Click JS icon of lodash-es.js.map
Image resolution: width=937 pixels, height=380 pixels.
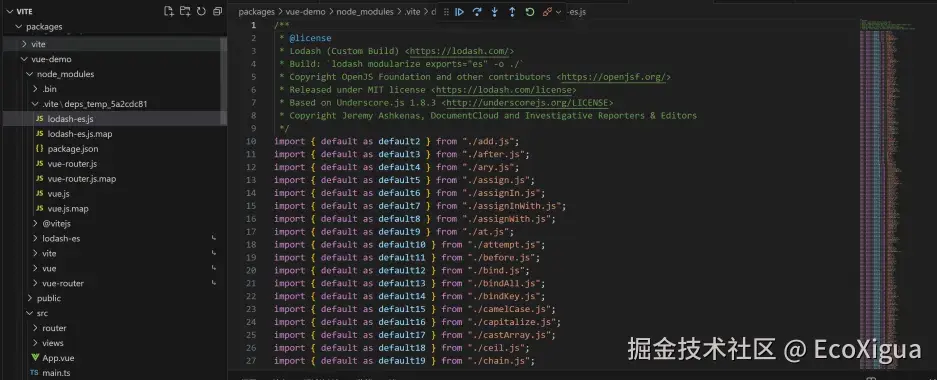tap(39, 134)
